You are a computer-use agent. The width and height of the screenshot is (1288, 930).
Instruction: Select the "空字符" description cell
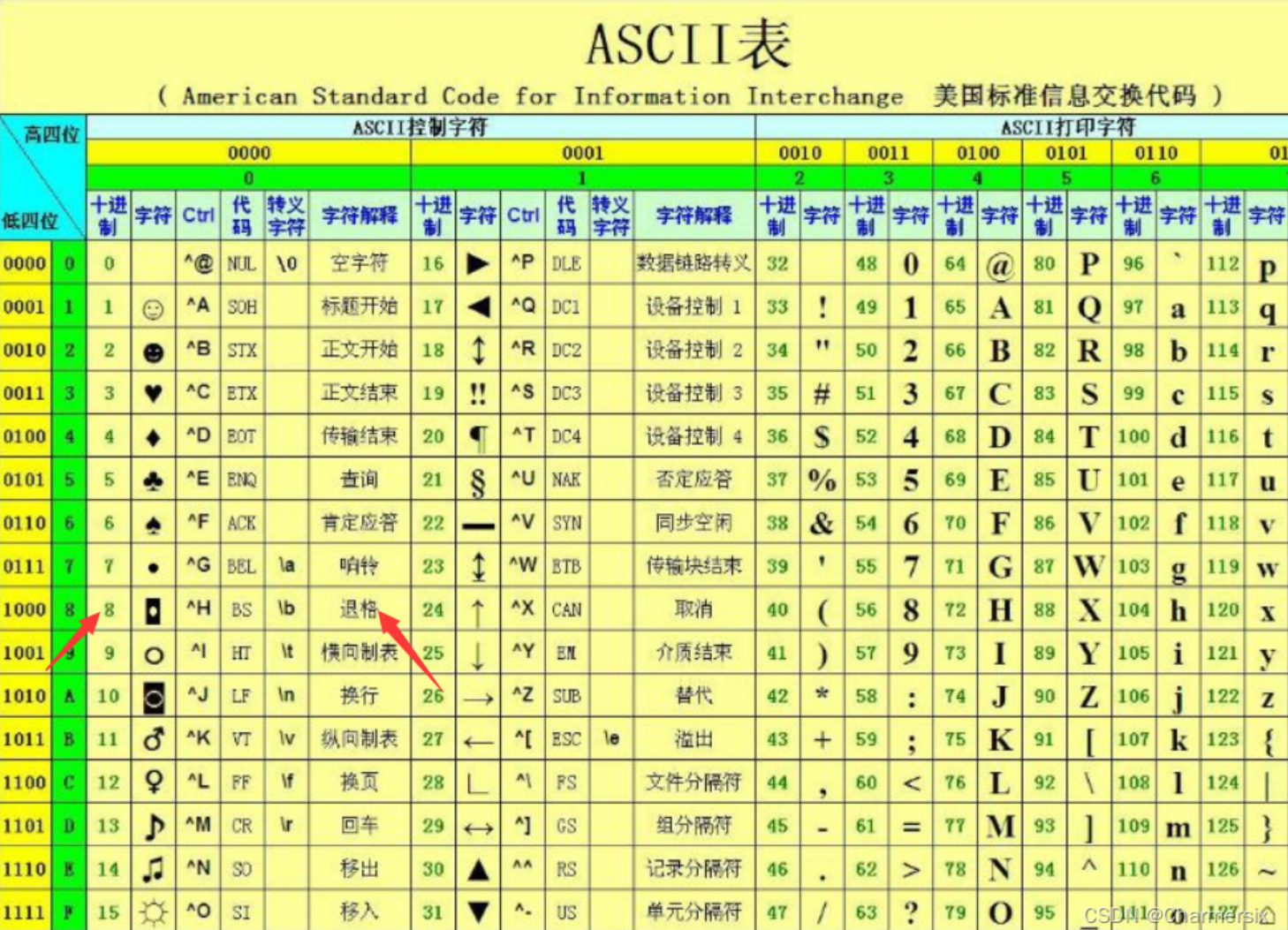(x=360, y=263)
